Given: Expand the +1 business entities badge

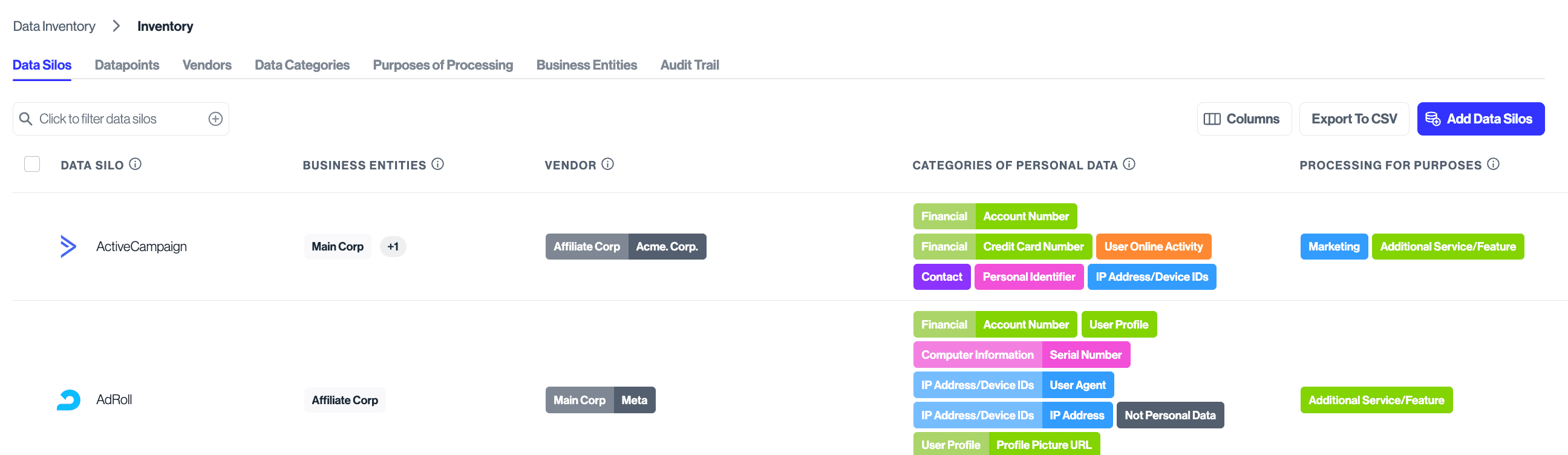Looking at the screenshot, I should (393, 247).
